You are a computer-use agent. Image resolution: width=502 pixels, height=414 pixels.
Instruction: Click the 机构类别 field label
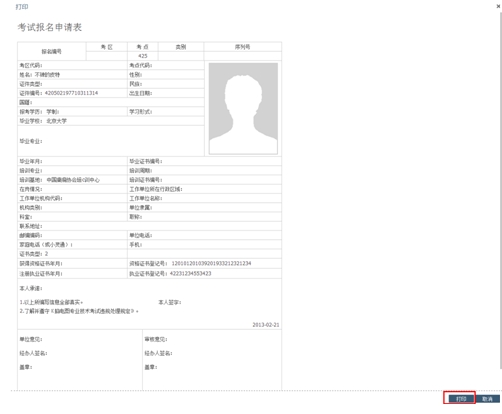31,208
